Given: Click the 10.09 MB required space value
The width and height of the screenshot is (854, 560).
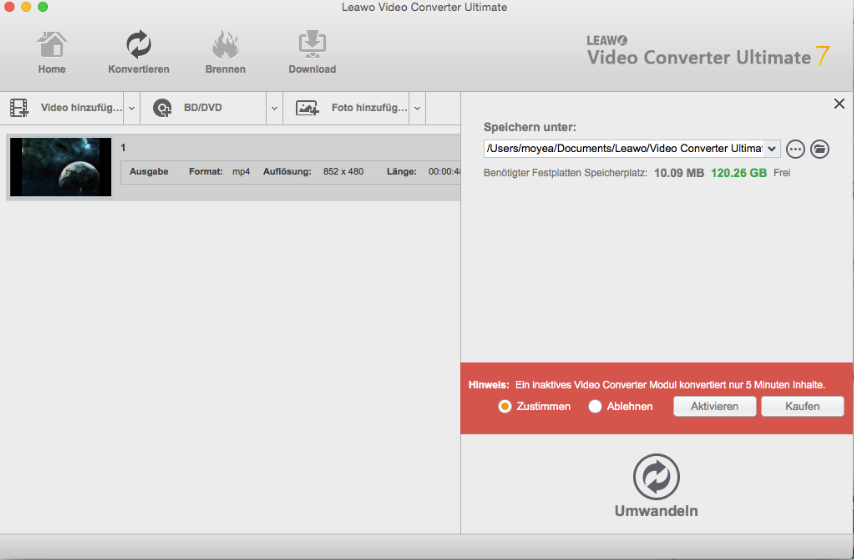Looking at the screenshot, I should coord(679,173).
